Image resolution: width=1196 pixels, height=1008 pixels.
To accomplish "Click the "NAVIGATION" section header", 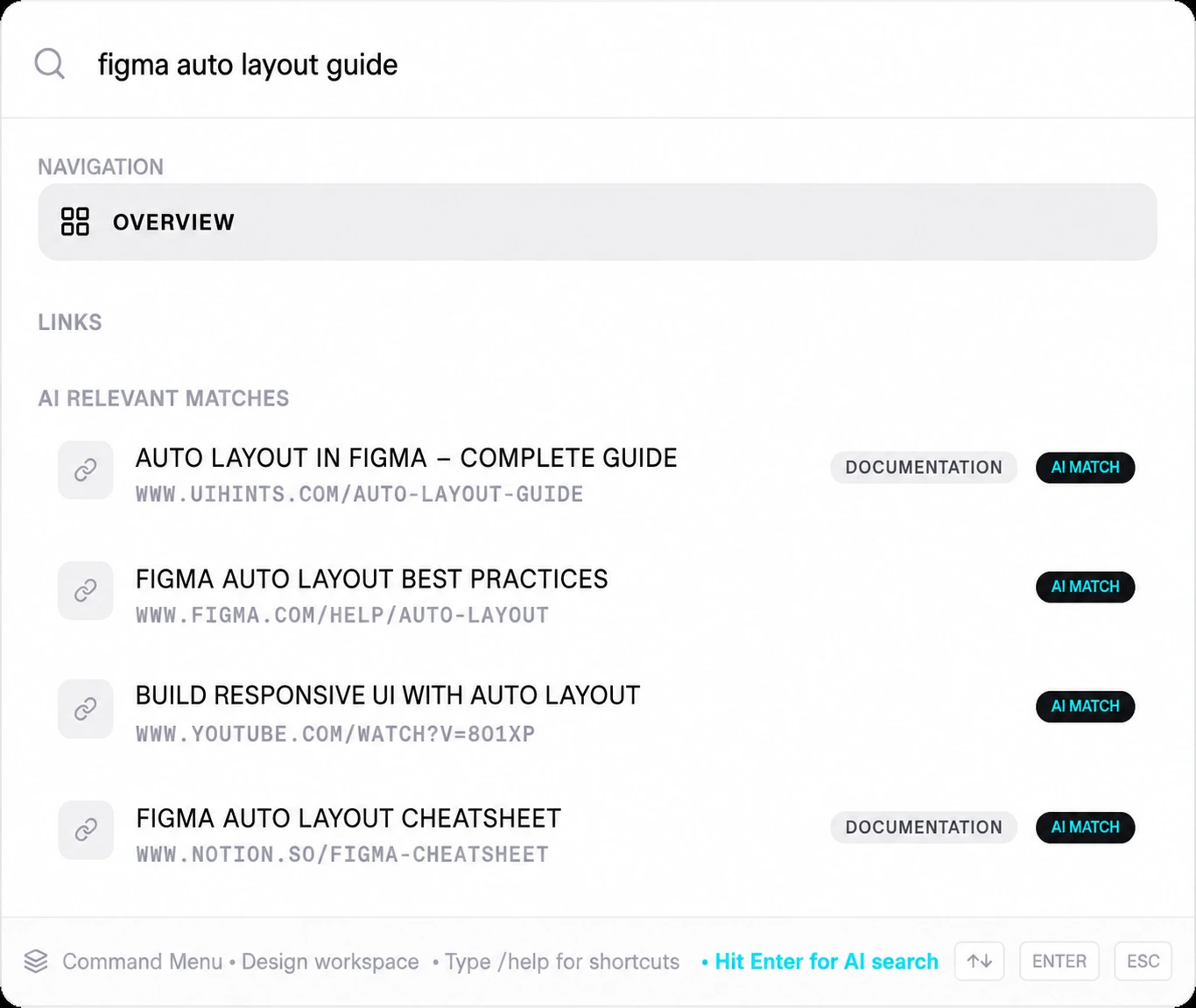I will pos(101,167).
